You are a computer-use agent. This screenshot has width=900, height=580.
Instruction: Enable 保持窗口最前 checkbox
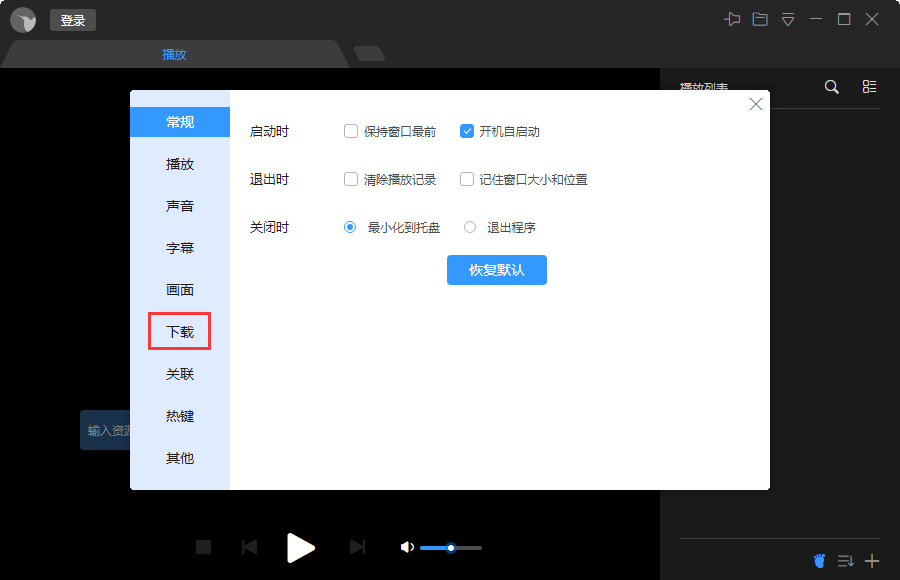(x=351, y=130)
